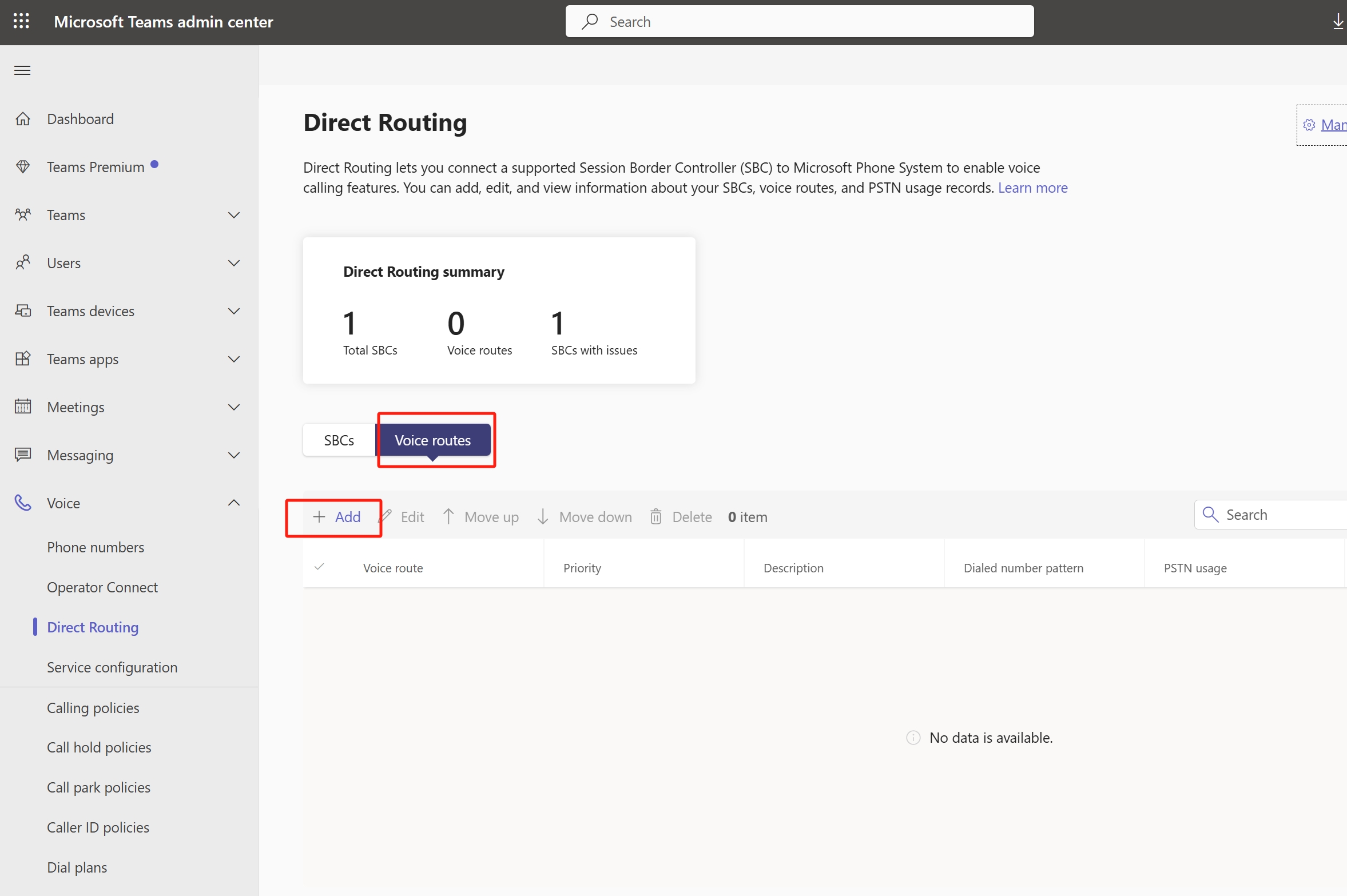Click the Move down button
Viewport: 1347px width, 896px height.
click(584, 517)
